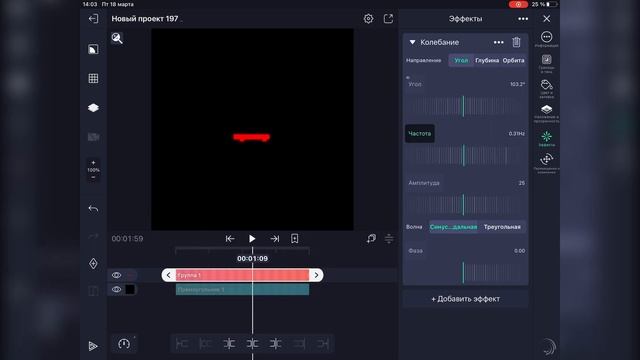
Task: Click the camera icon in left sidebar
Action: [93, 137]
